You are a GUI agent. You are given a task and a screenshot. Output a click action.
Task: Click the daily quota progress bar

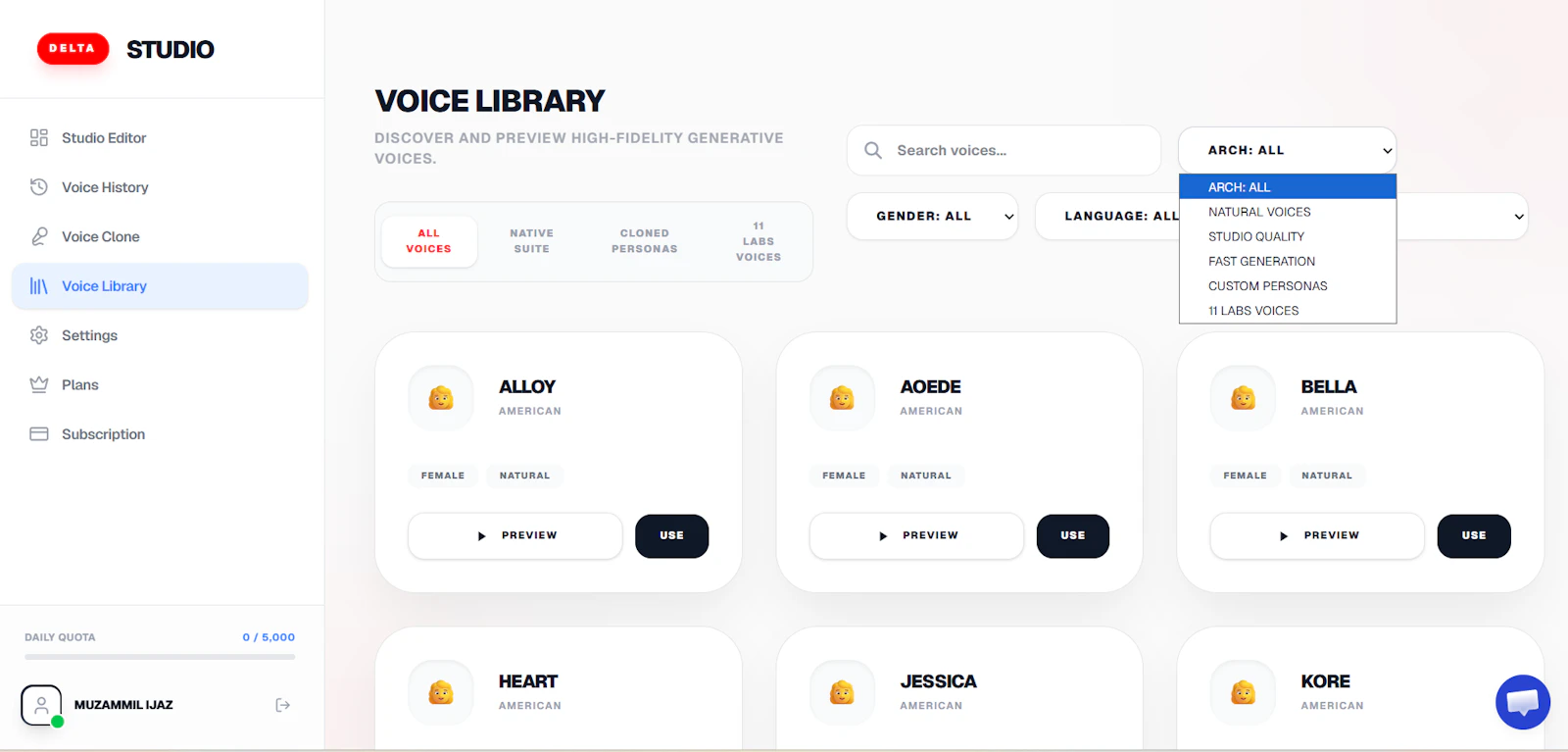pyautogui.click(x=160, y=657)
